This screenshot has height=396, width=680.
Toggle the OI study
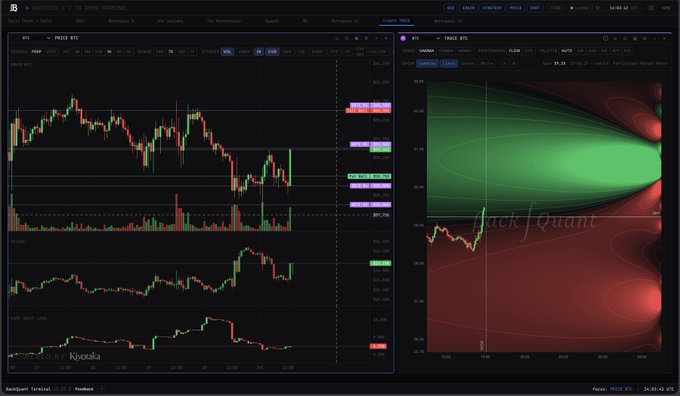pyautogui.click(x=259, y=52)
